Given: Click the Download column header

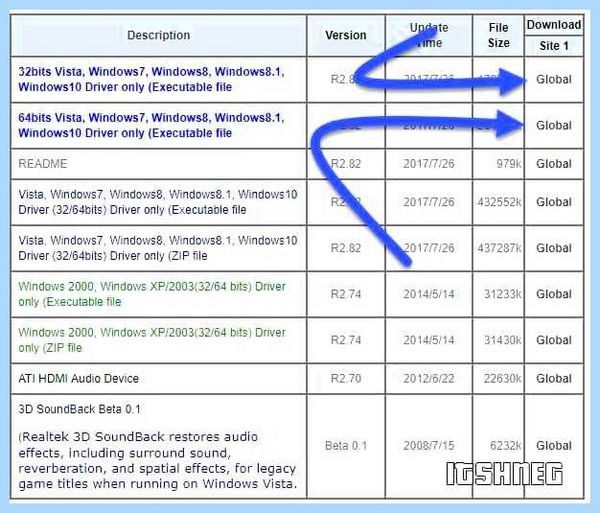Looking at the screenshot, I should 554,25.
